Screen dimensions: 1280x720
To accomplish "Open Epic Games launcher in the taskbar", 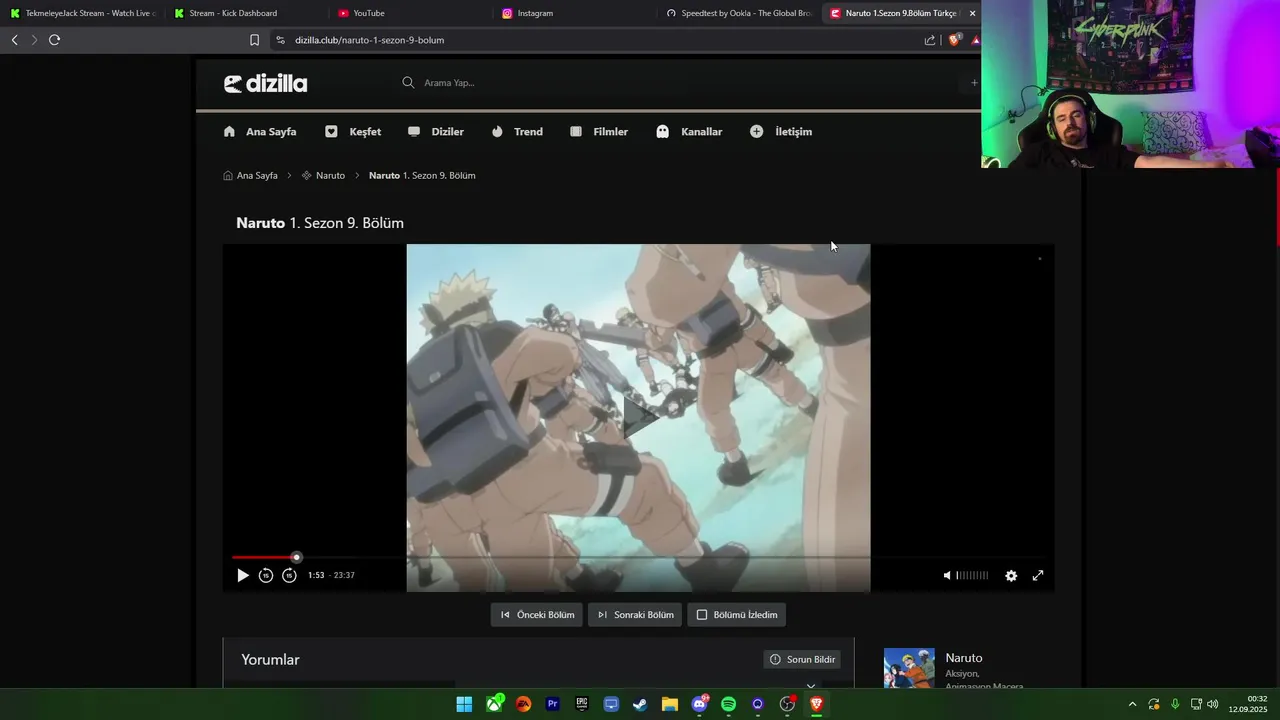I will [x=582, y=704].
